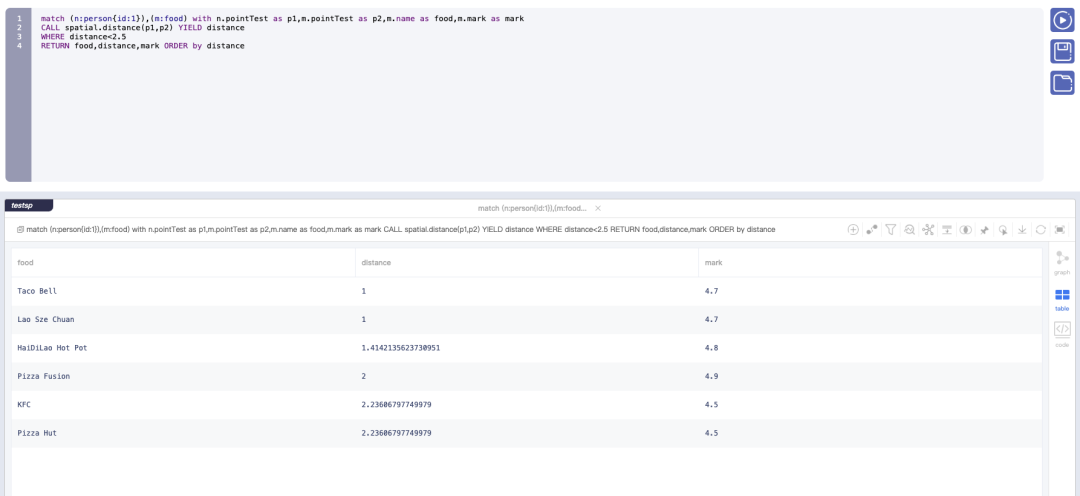The image size is (1080, 496).
Task: Save the query using the floppy disk icon
Action: [x=1062, y=51]
